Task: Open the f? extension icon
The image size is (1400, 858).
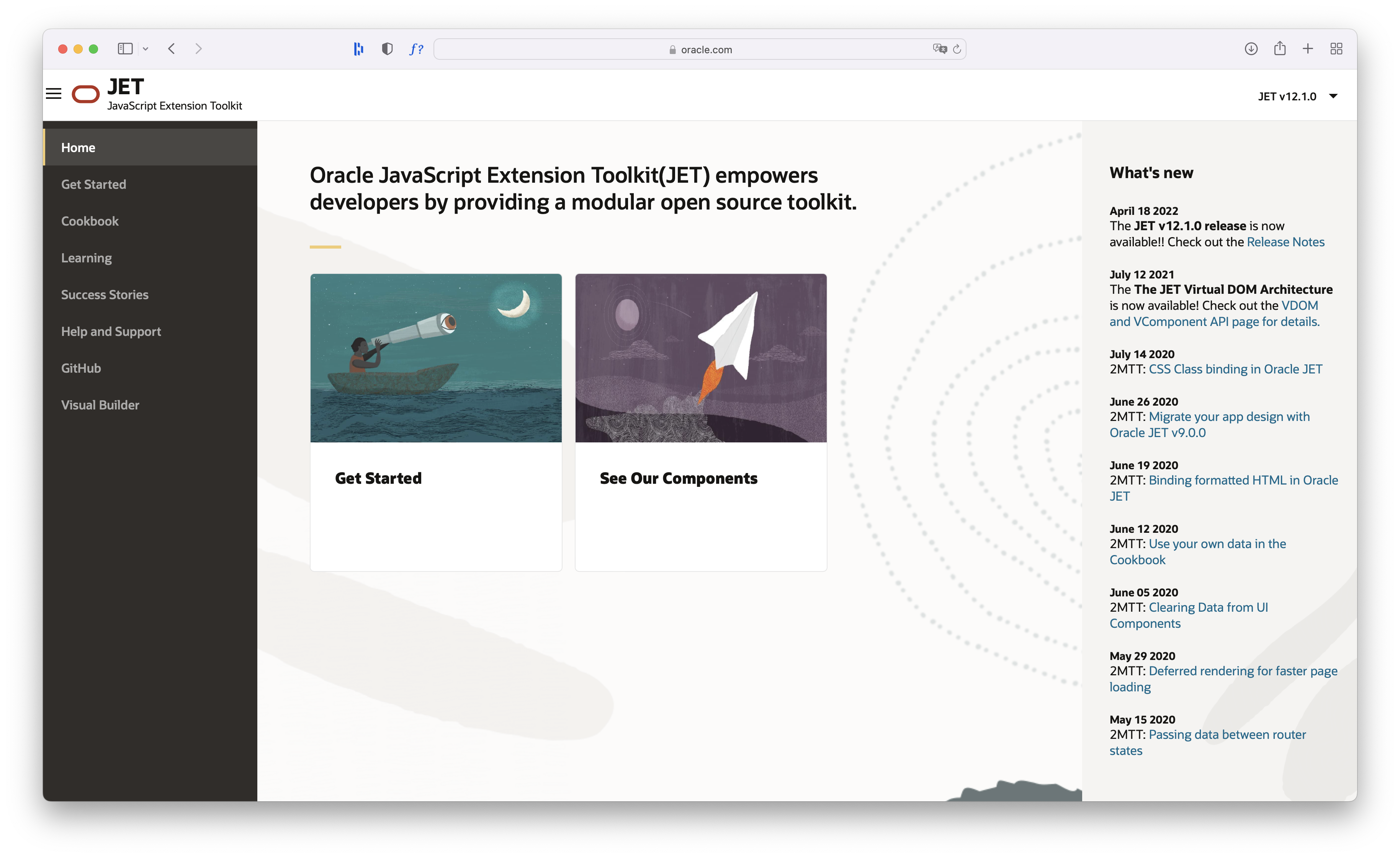Action: (x=416, y=49)
